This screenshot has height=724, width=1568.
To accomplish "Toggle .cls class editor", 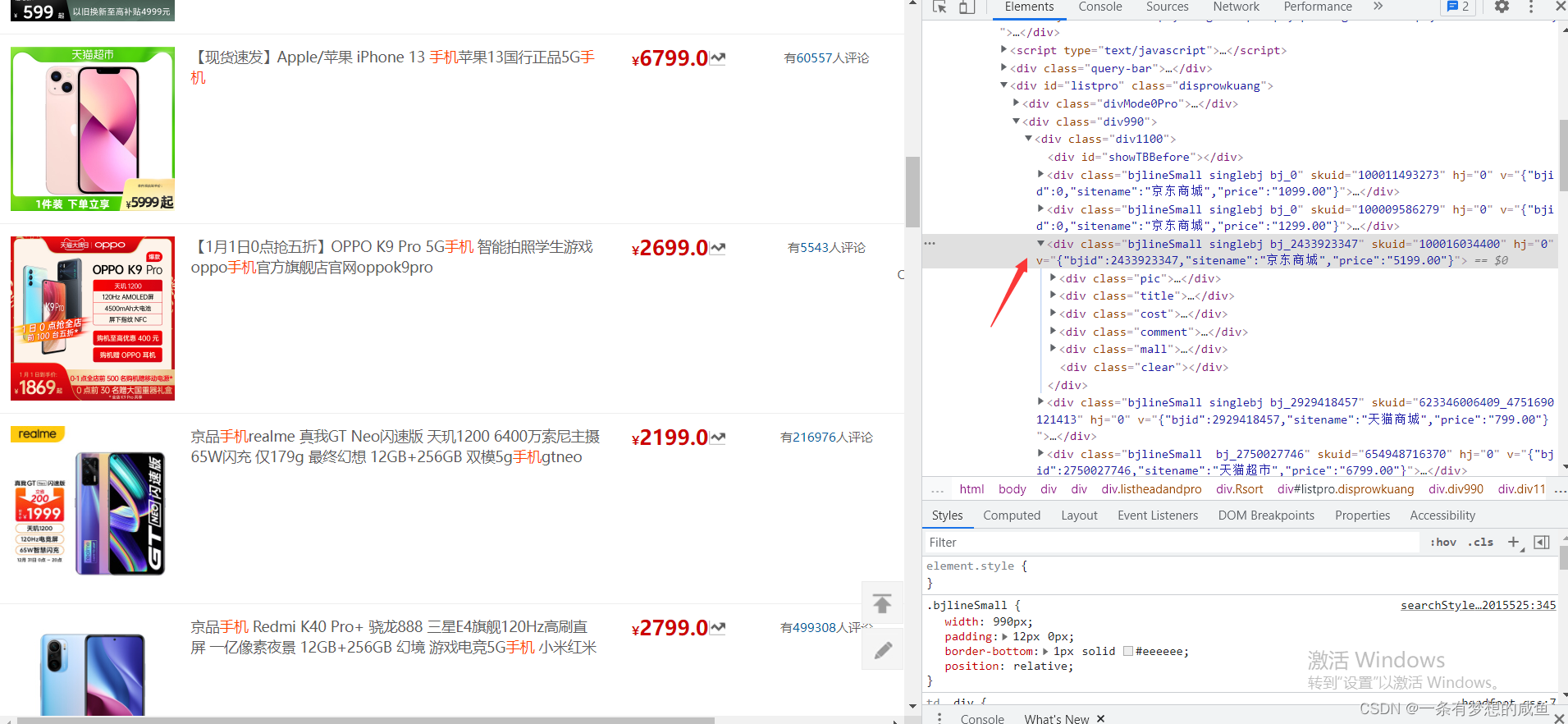I will point(1480,542).
